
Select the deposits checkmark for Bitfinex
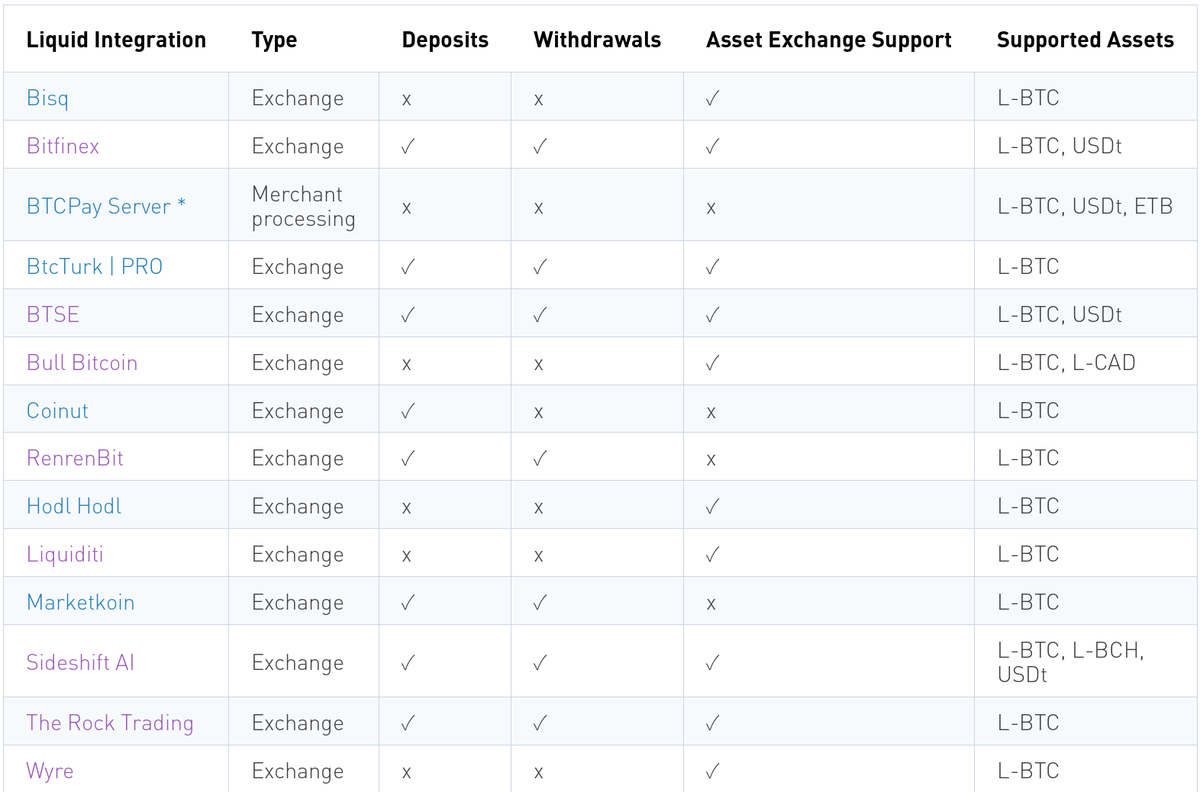point(407,146)
